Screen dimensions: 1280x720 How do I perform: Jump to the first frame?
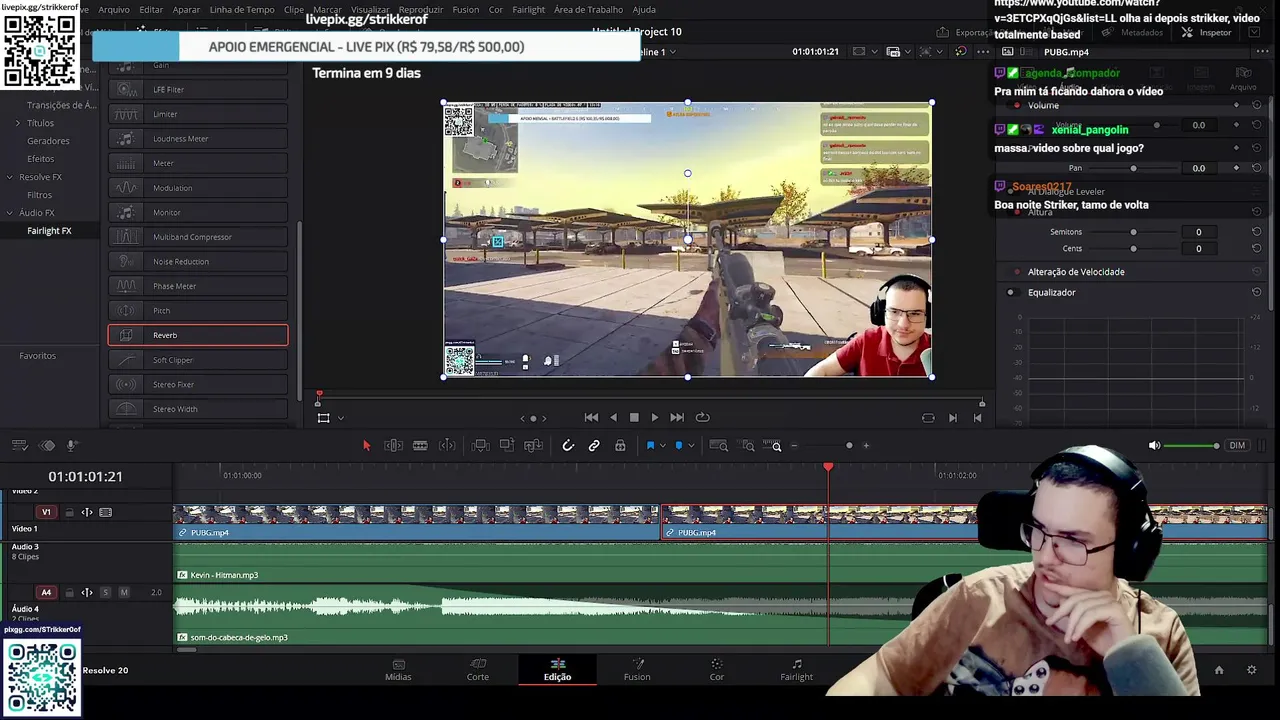coord(591,418)
